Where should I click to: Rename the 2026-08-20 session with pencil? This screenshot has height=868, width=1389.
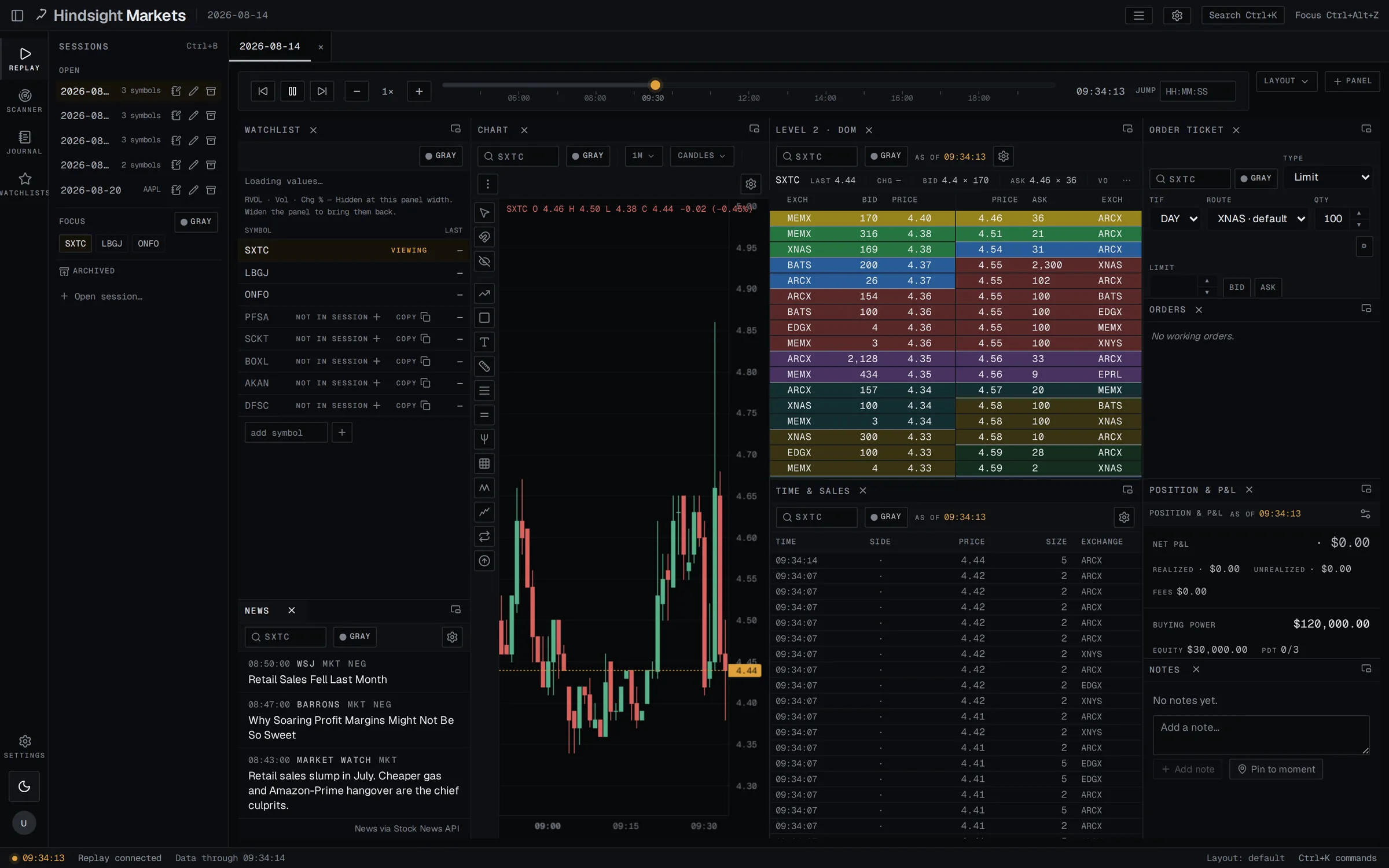pyautogui.click(x=194, y=190)
